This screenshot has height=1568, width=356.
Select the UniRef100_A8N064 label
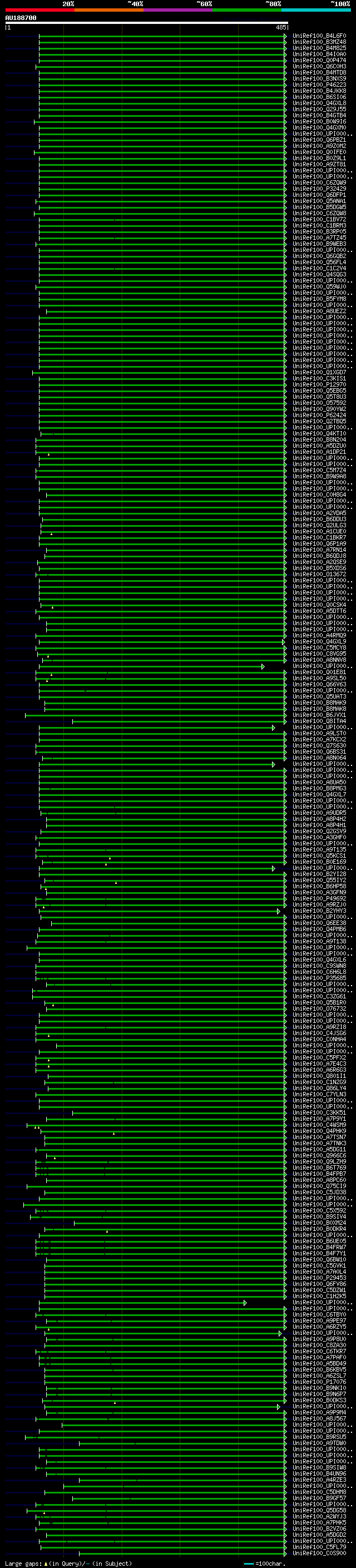319,758
